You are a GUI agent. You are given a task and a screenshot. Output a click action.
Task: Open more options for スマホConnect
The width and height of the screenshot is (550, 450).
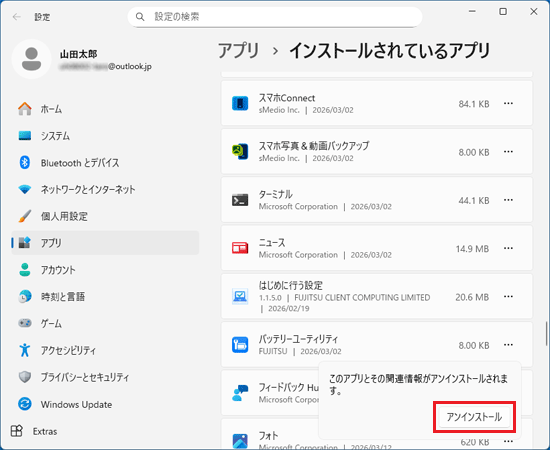(x=508, y=103)
